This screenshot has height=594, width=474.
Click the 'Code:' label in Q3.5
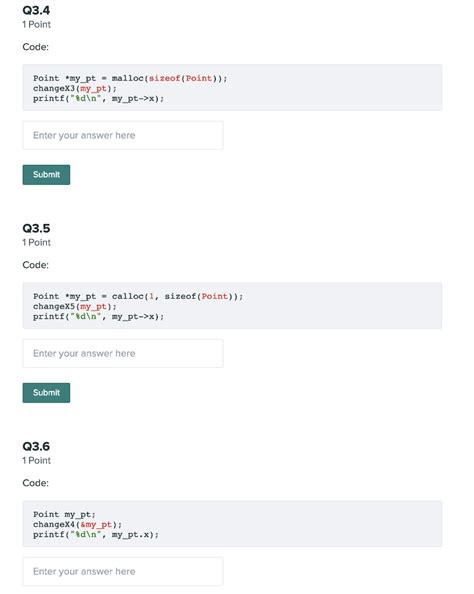(x=36, y=265)
